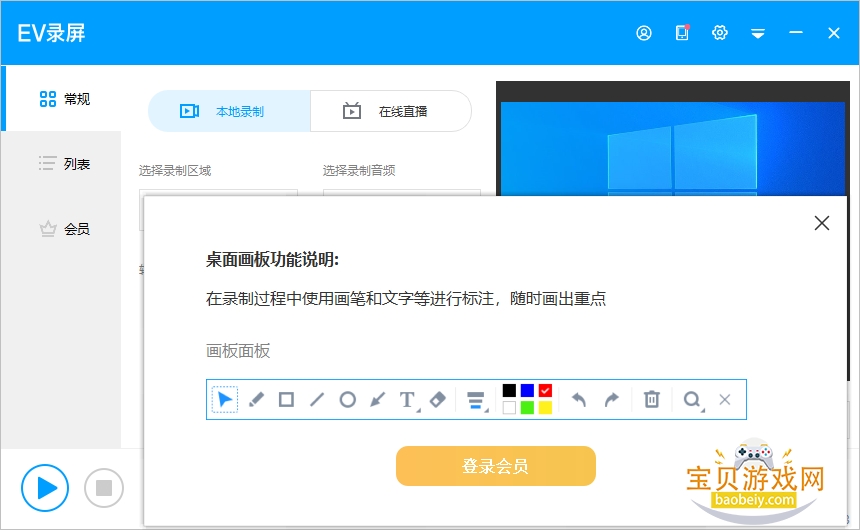The image size is (860, 530).
Task: Select the text T tool
Action: coord(409,400)
